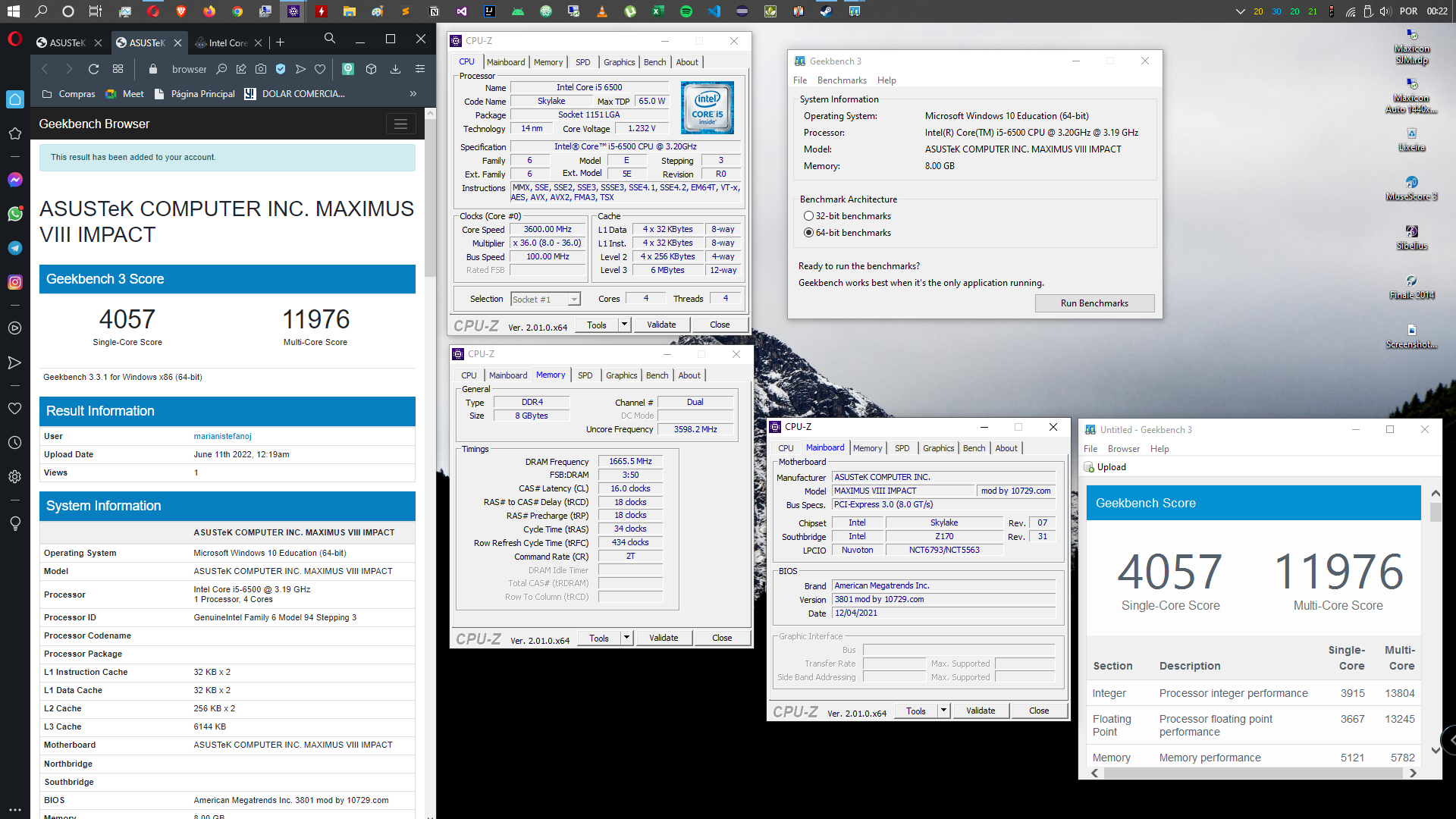Open Browser menu in Untitled Geekbench 3 window
The height and width of the screenshot is (819, 1456).
click(1123, 449)
